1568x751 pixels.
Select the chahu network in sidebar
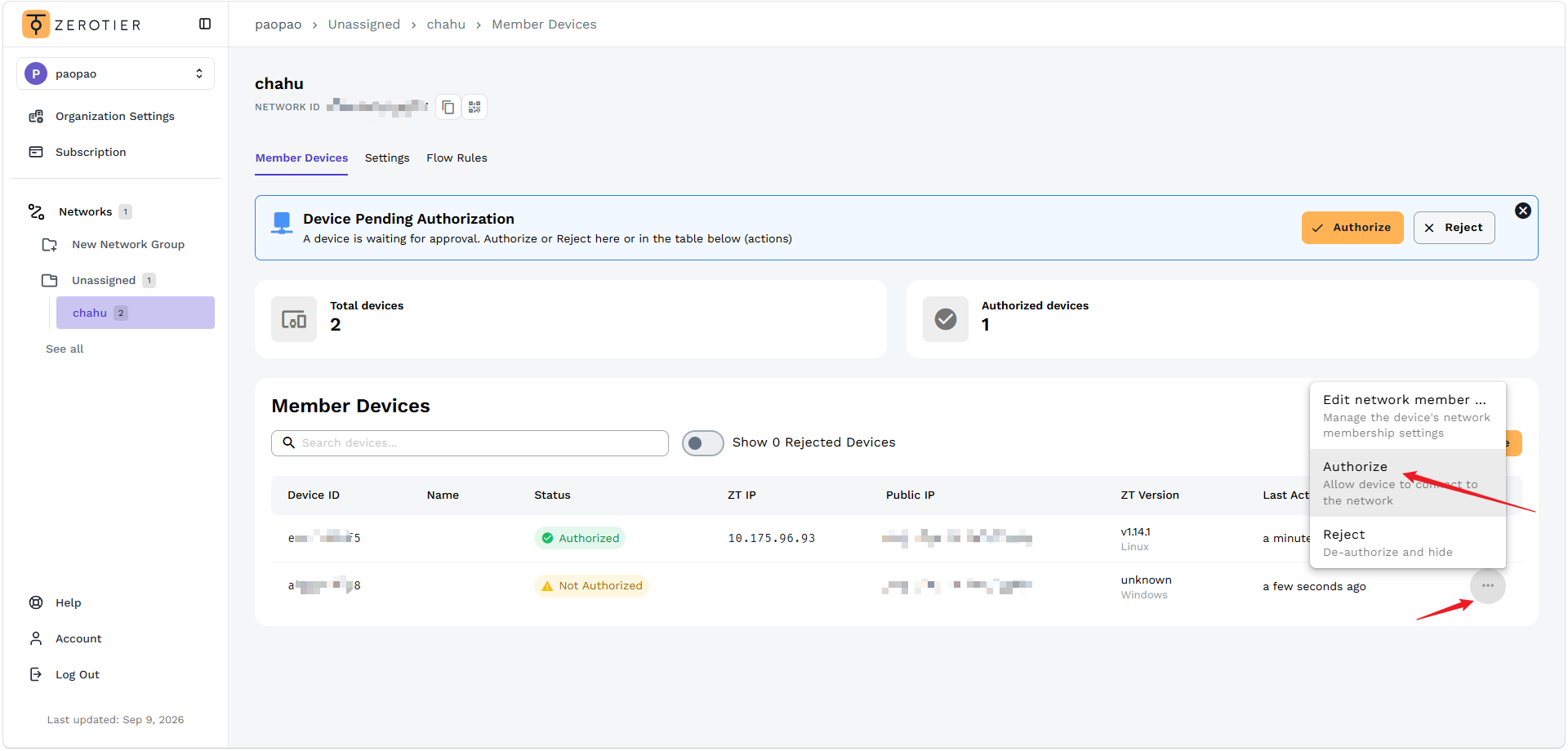136,313
